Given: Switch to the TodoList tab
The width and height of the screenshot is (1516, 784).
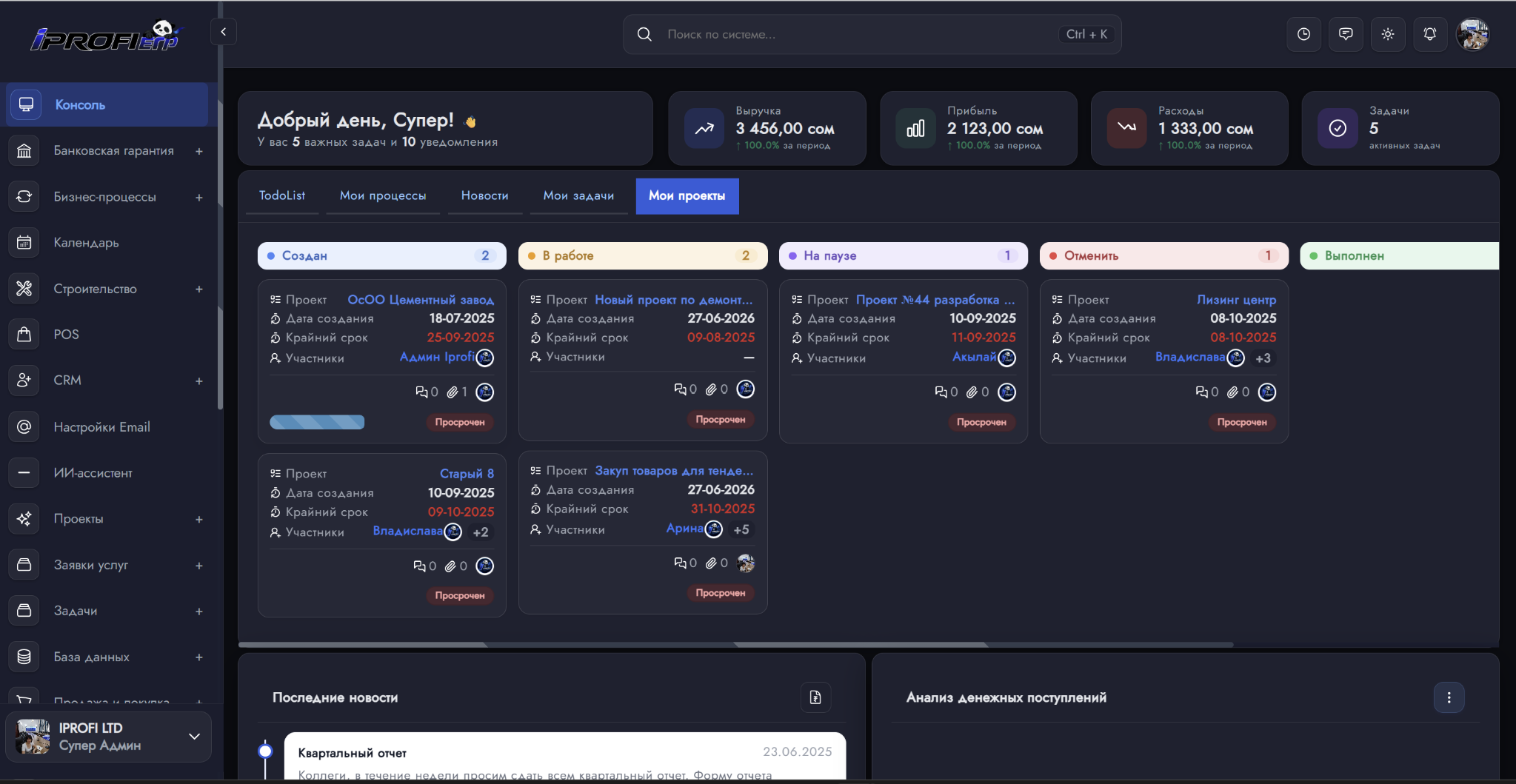Looking at the screenshot, I should pyautogui.click(x=282, y=195).
